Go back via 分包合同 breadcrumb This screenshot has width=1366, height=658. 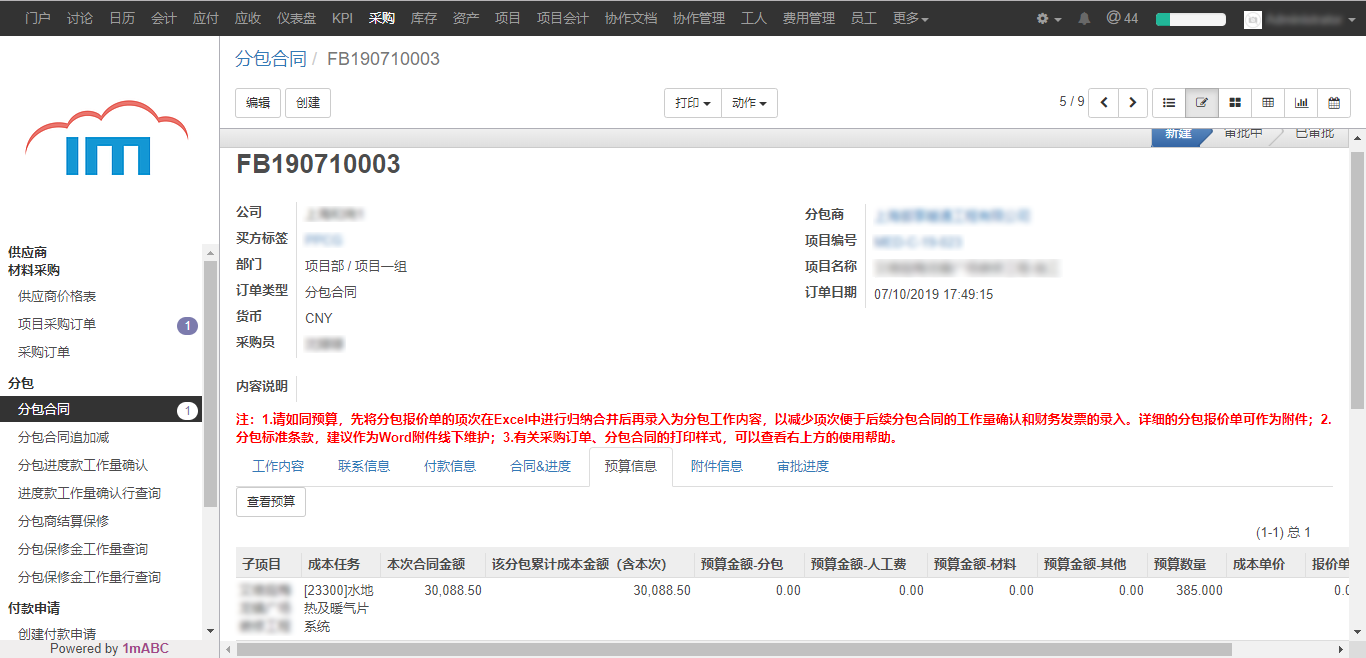point(271,59)
